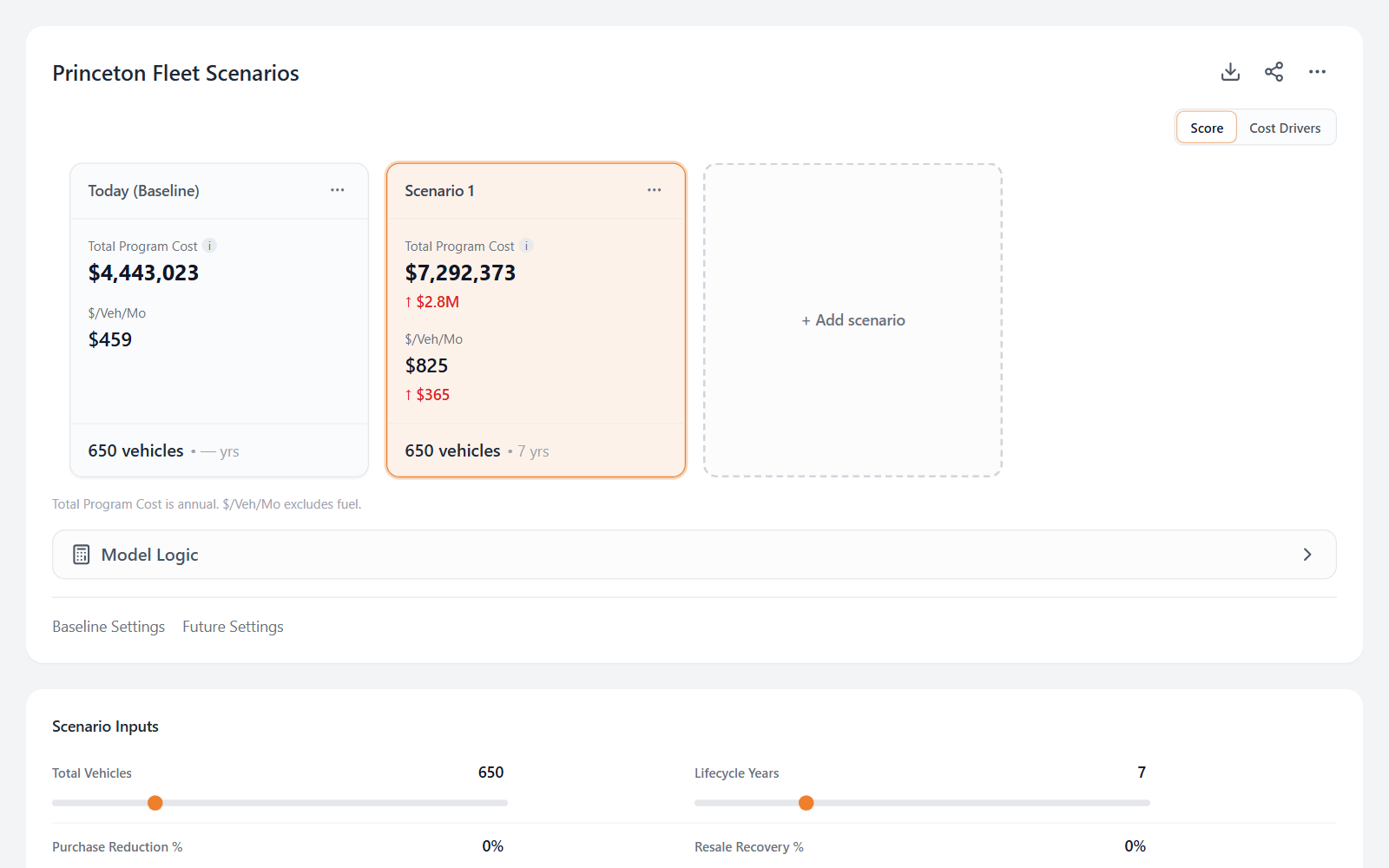Switch to Score view

point(1207,128)
